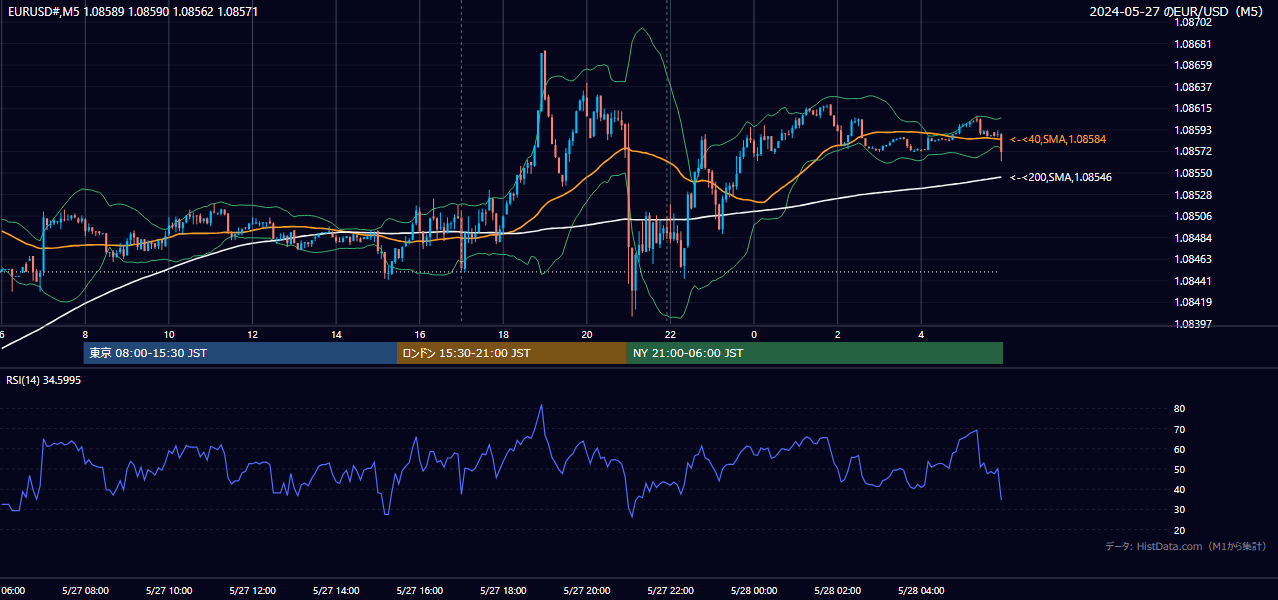Click RSI scale level 70

coord(1179,429)
